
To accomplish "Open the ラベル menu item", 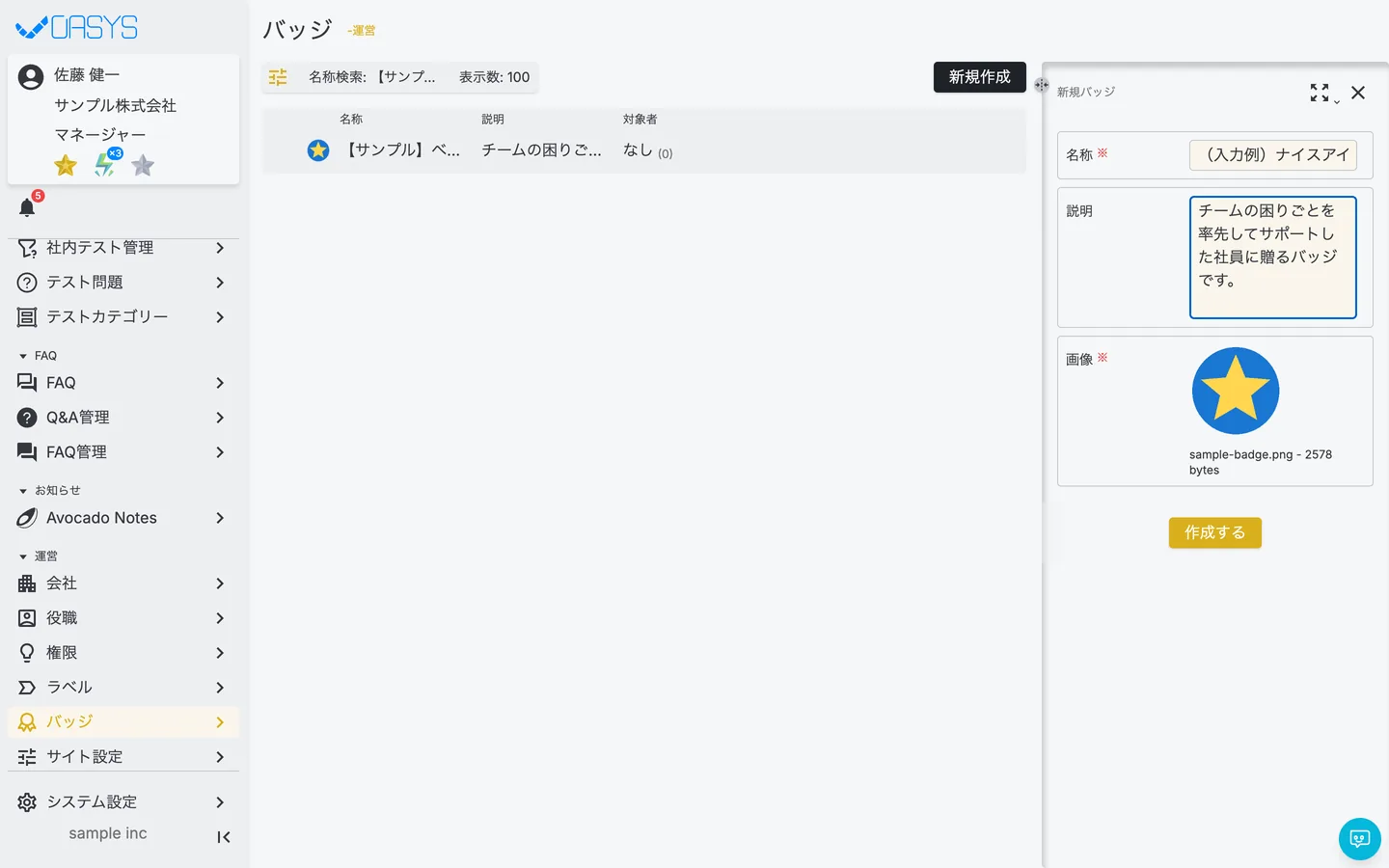I will pyautogui.click(x=123, y=688).
